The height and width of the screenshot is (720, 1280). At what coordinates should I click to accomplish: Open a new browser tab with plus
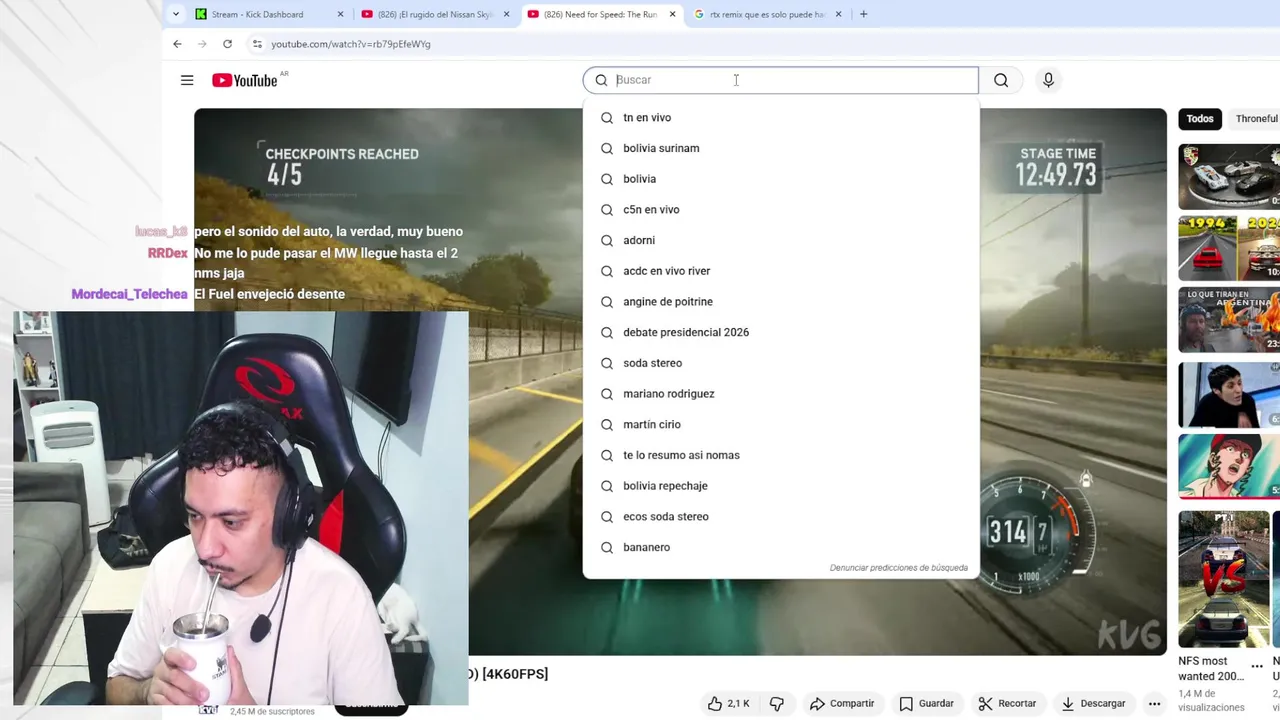[x=863, y=14]
